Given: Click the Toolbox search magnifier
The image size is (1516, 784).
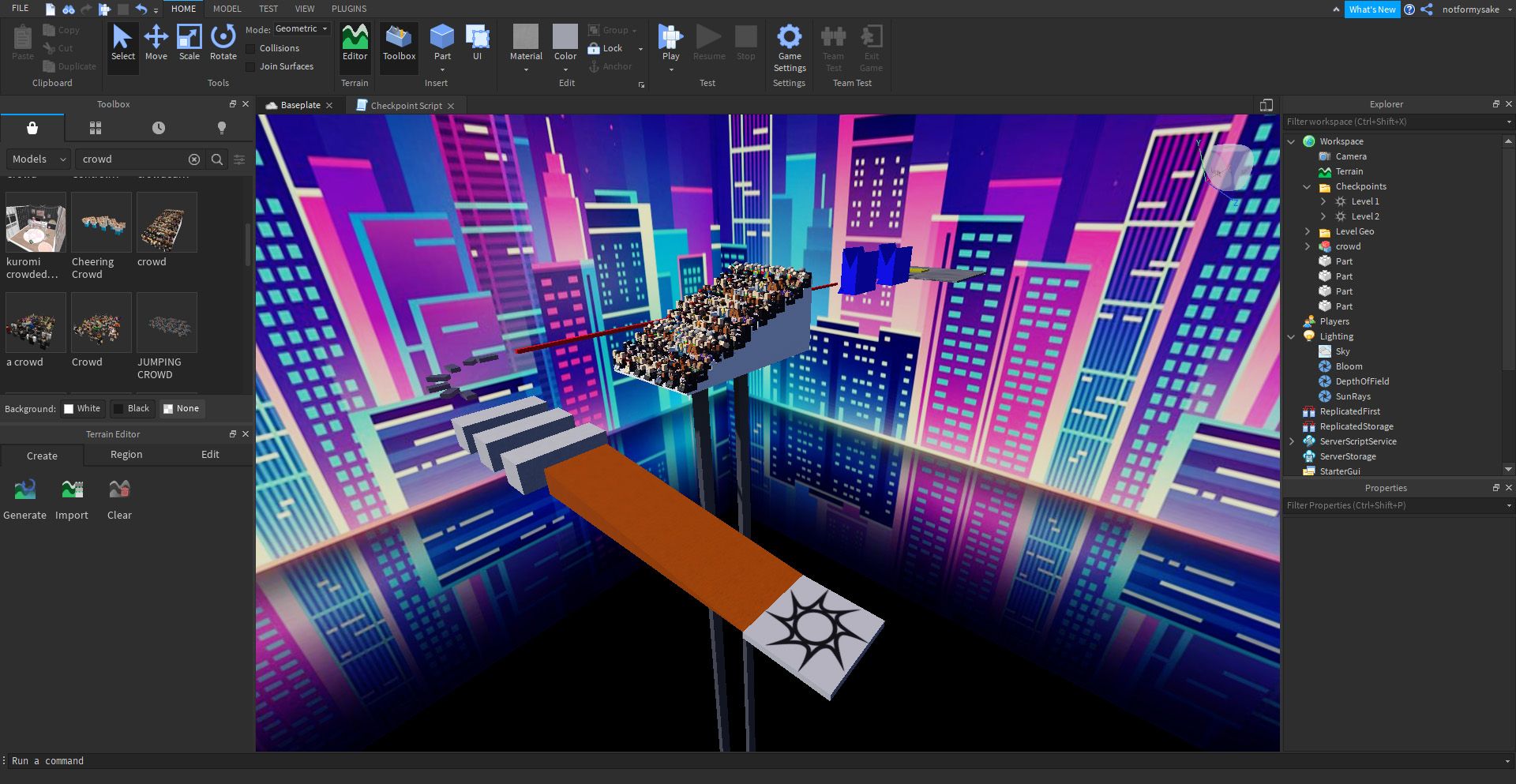Looking at the screenshot, I should [x=217, y=159].
